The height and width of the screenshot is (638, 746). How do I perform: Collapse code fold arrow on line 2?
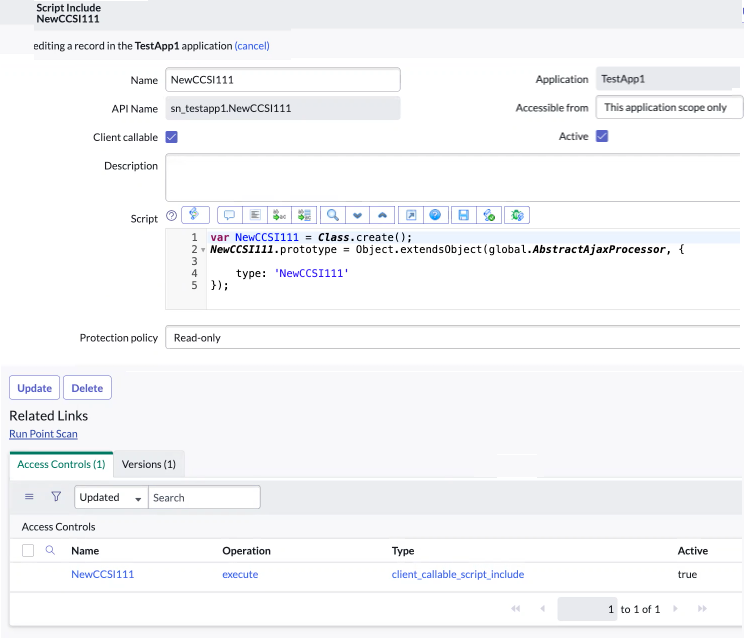pos(203,250)
